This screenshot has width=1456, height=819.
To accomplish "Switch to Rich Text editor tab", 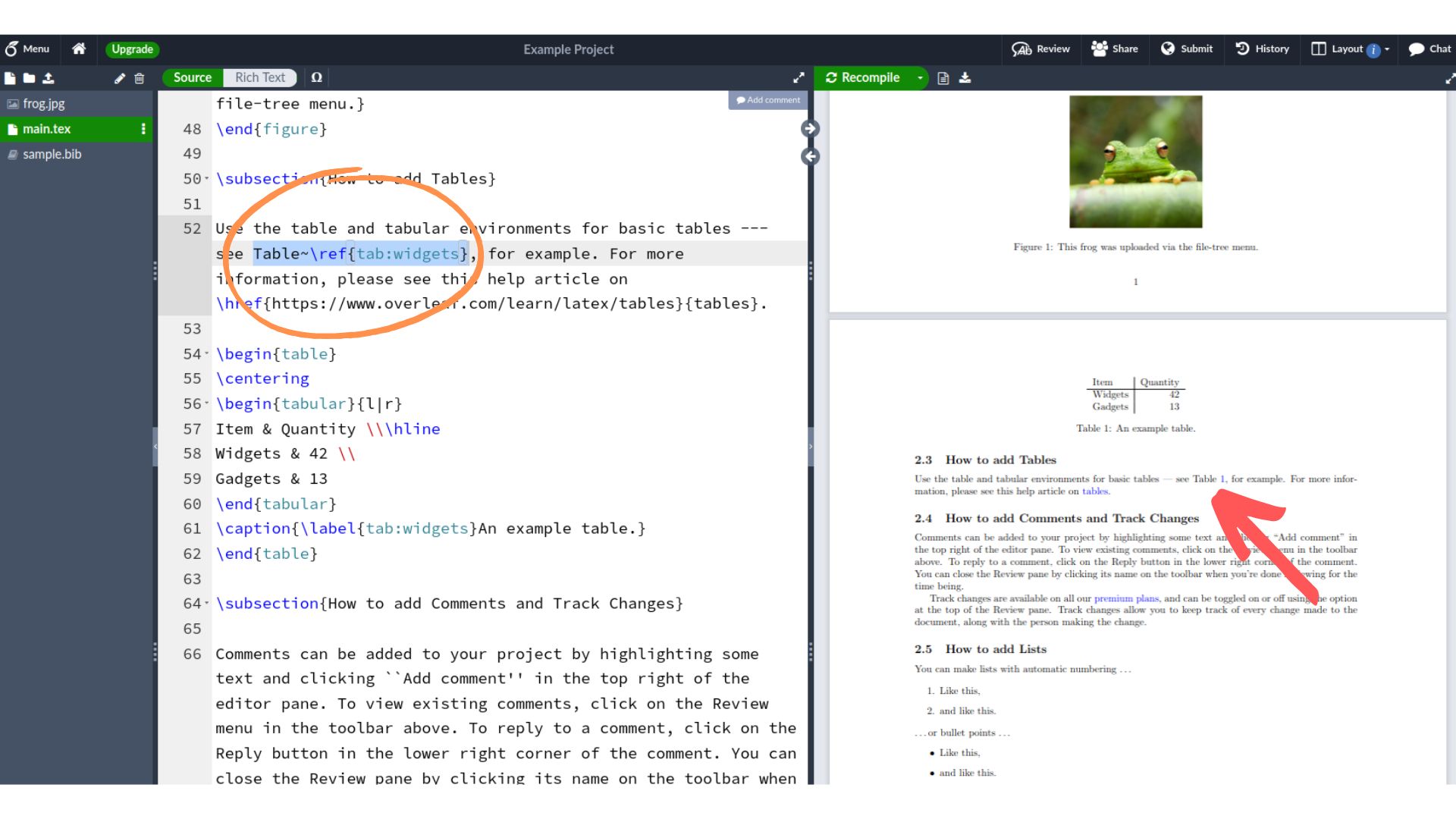I will pos(257,77).
